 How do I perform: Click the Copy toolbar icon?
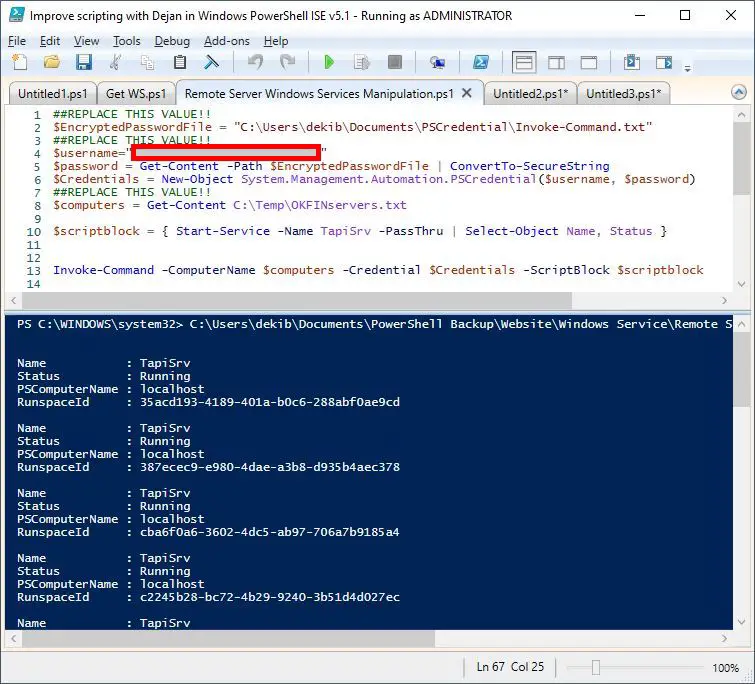[147, 63]
